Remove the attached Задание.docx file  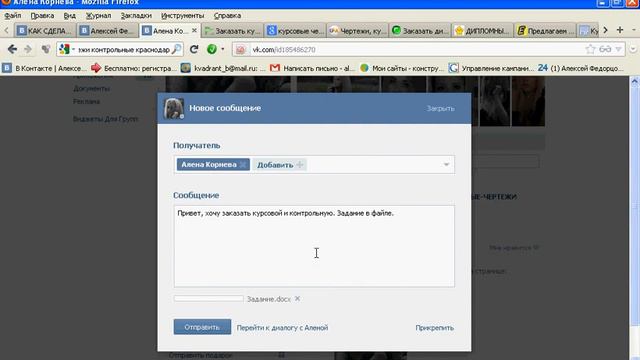[x=298, y=299]
